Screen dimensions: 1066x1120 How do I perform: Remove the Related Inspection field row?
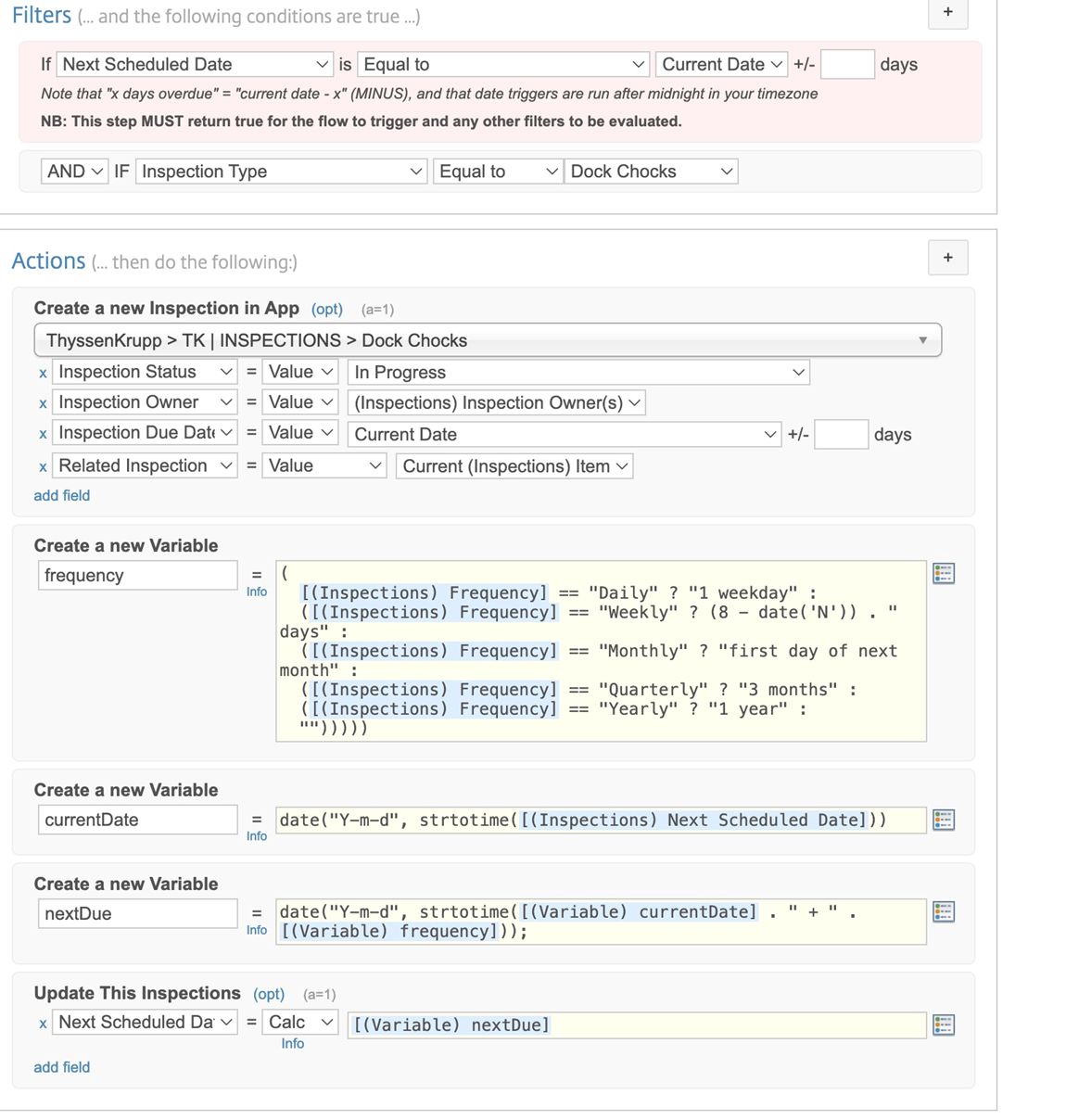[43, 467]
